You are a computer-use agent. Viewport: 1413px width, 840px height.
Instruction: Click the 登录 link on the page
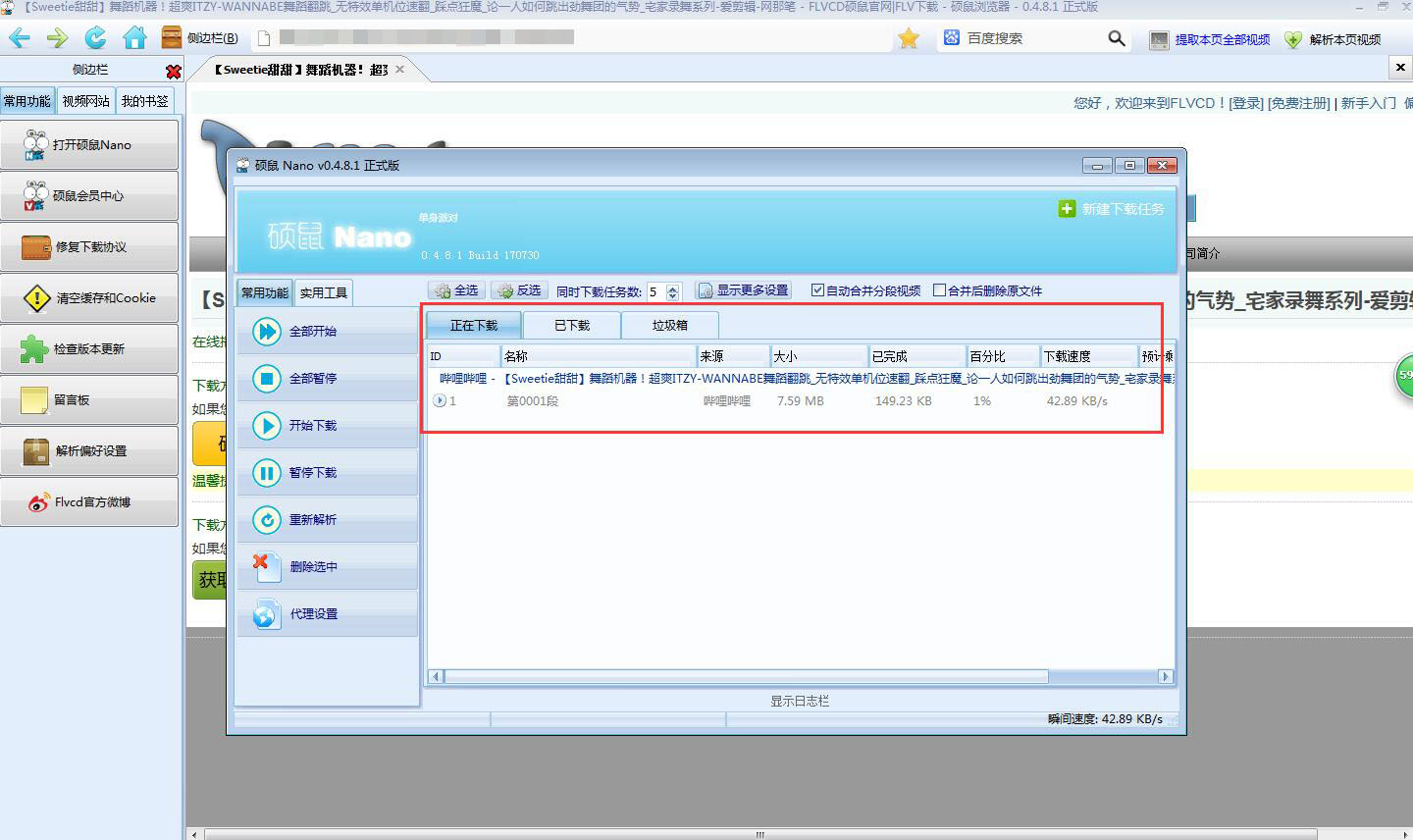click(x=1246, y=103)
